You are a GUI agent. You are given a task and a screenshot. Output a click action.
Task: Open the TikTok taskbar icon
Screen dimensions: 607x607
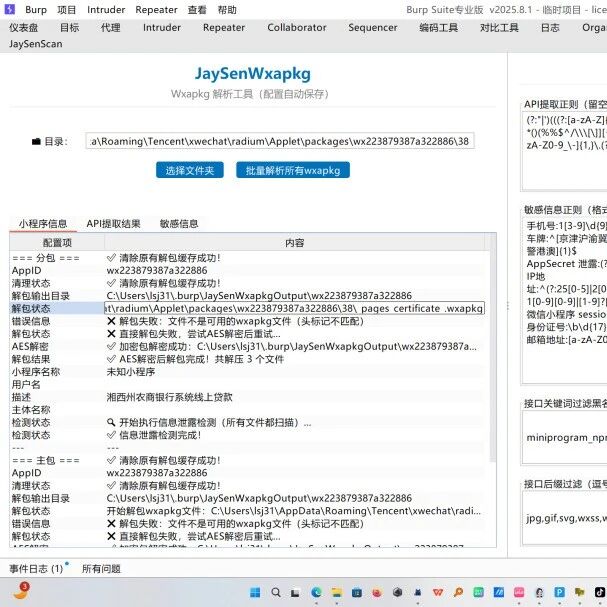[600, 592]
